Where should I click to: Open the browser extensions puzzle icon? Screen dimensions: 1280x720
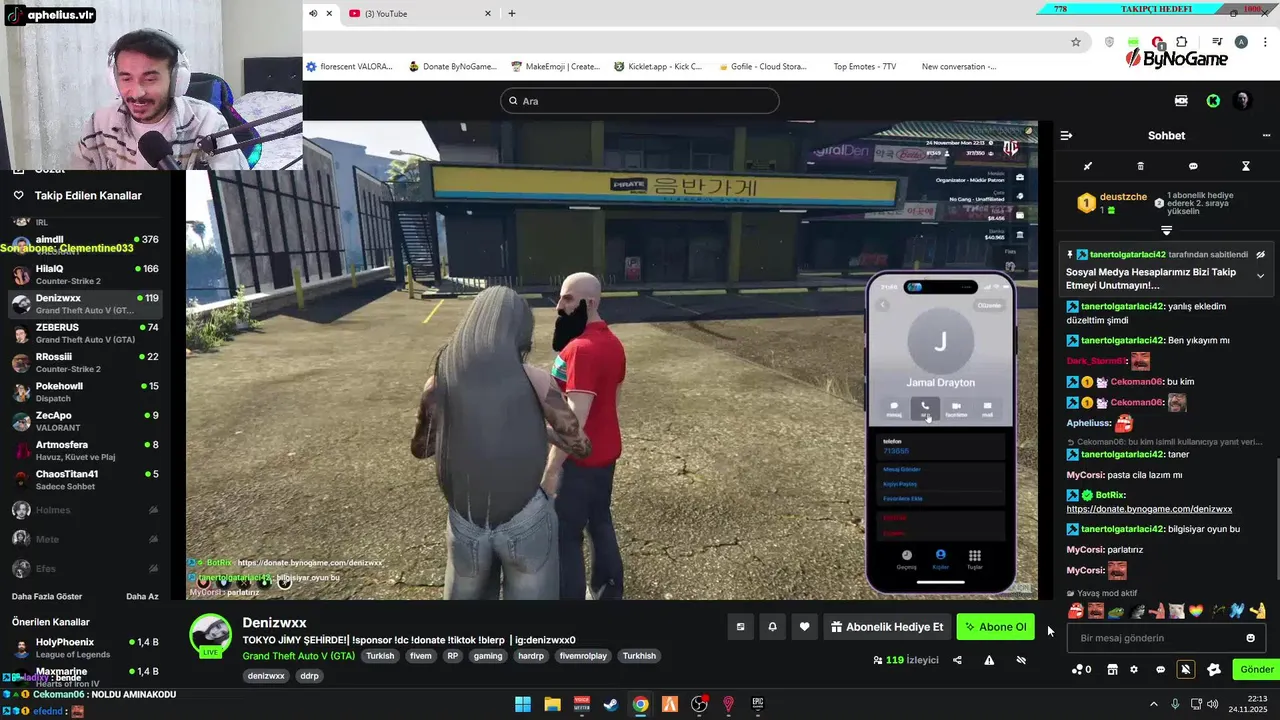coord(1182,42)
